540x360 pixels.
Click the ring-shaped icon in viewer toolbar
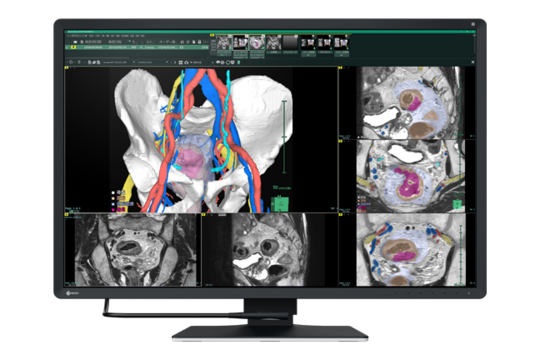[228, 62]
